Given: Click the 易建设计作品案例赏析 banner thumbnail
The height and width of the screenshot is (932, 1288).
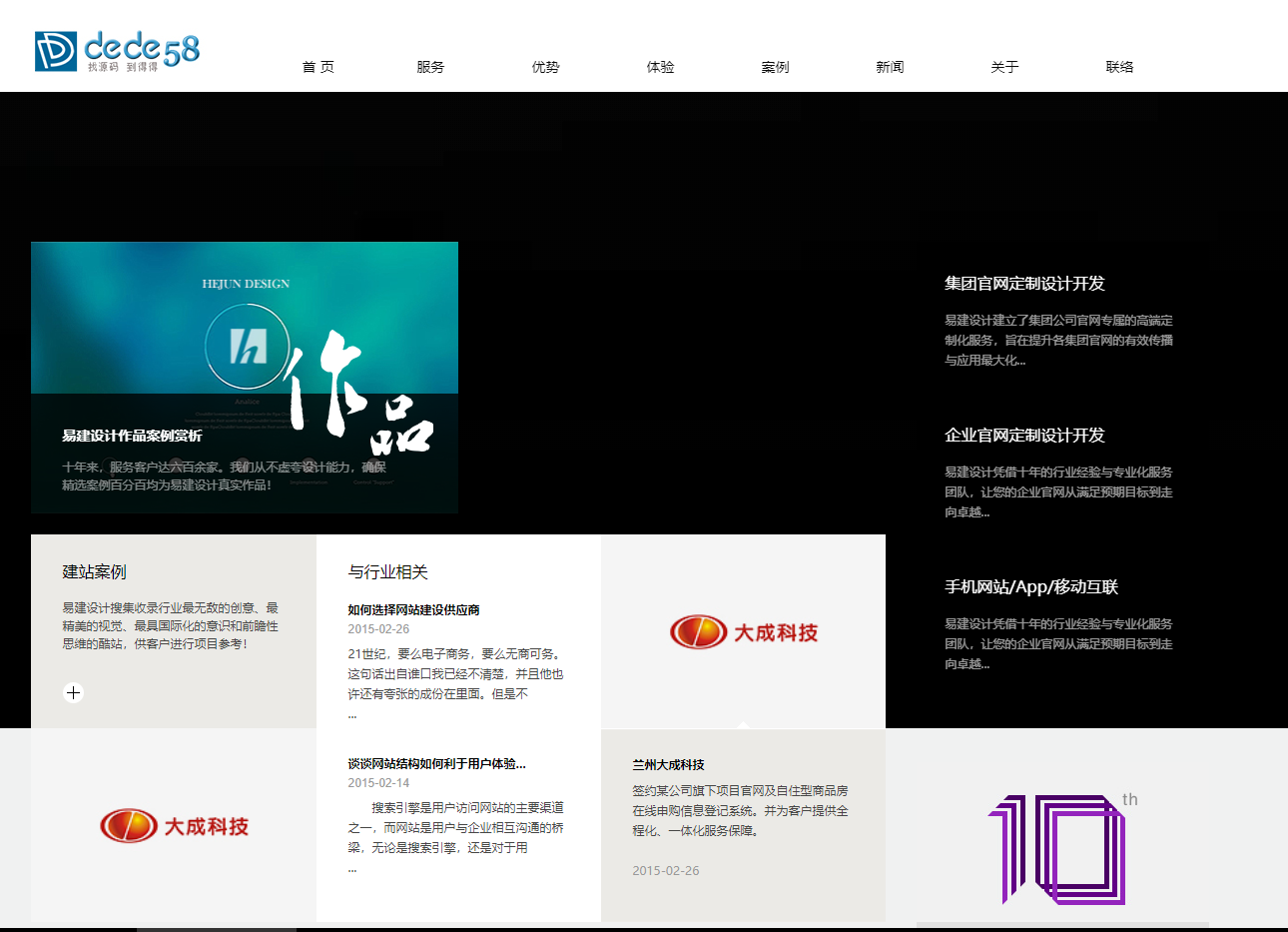Looking at the screenshot, I should coord(244,378).
